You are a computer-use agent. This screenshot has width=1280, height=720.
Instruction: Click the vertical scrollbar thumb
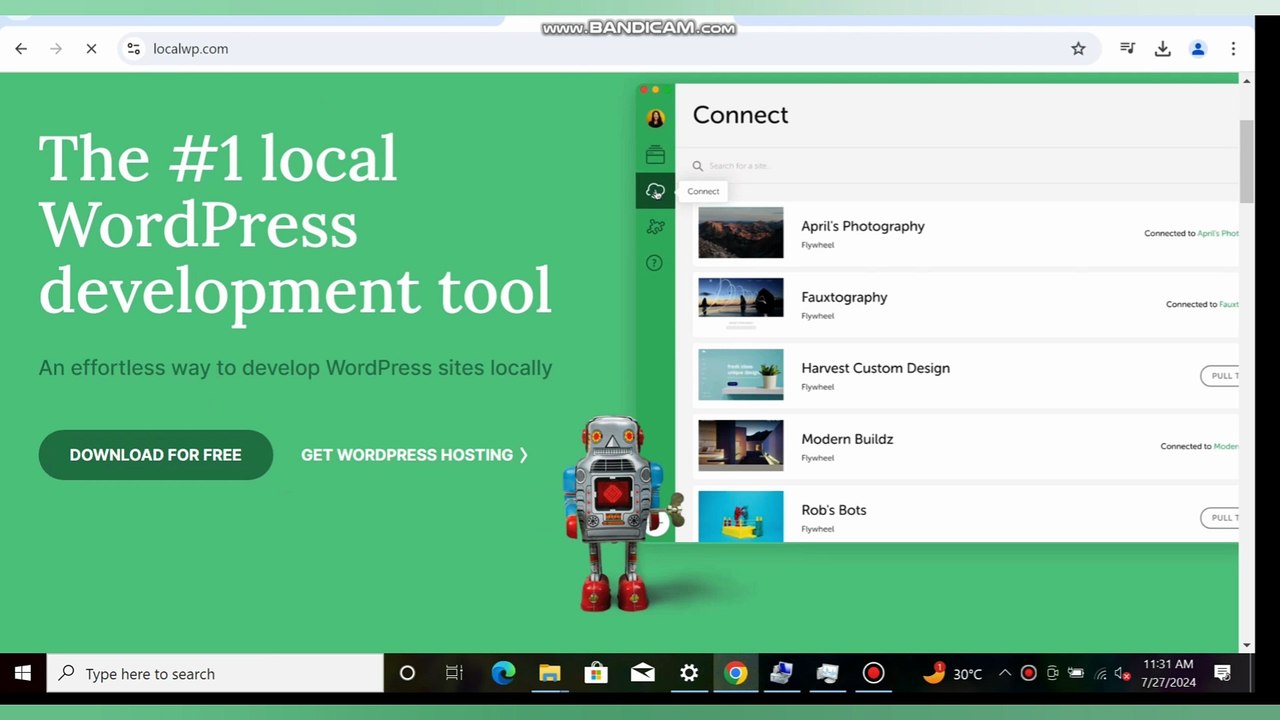[1246, 160]
